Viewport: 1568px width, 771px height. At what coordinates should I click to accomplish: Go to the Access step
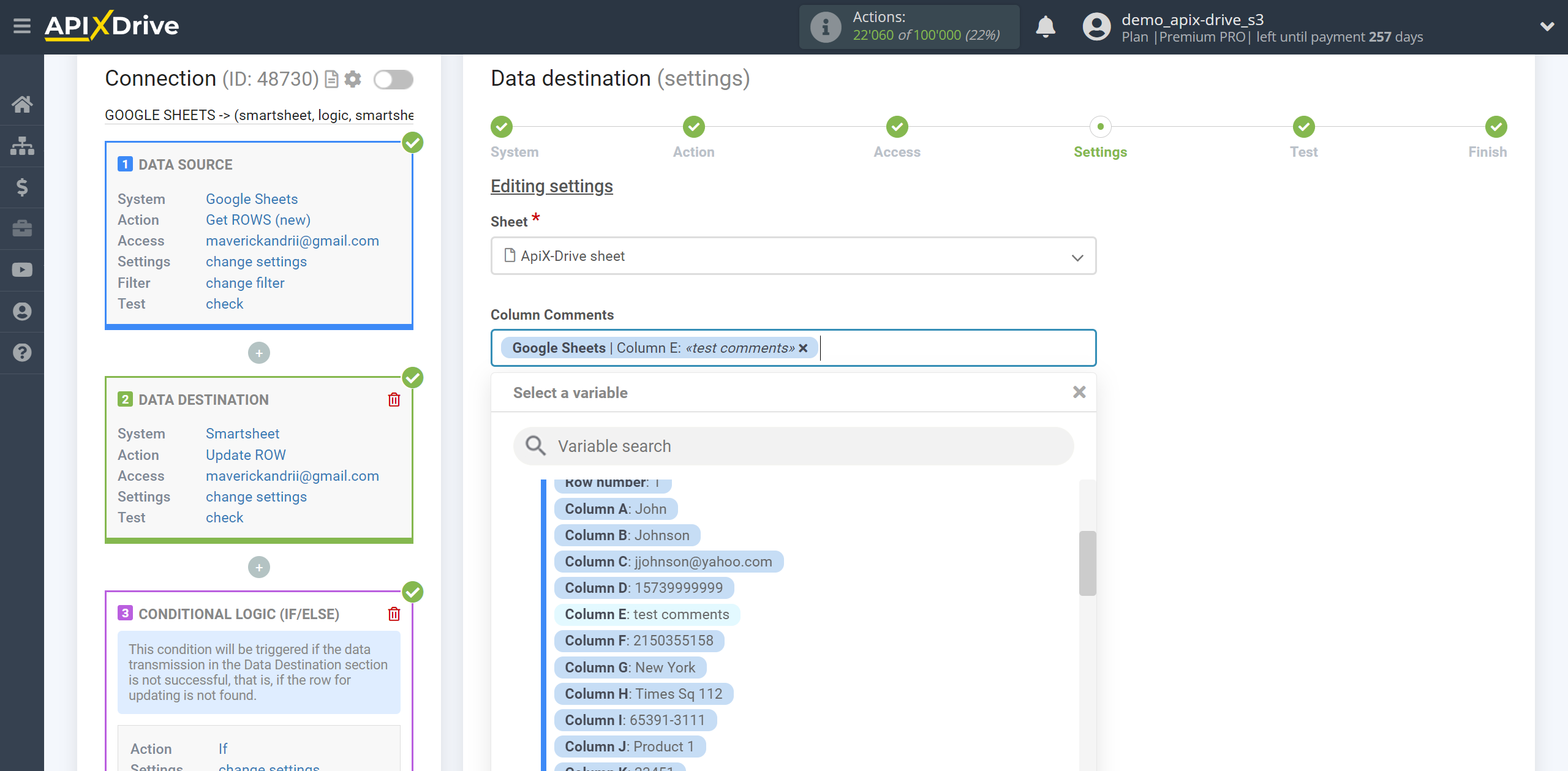click(897, 127)
